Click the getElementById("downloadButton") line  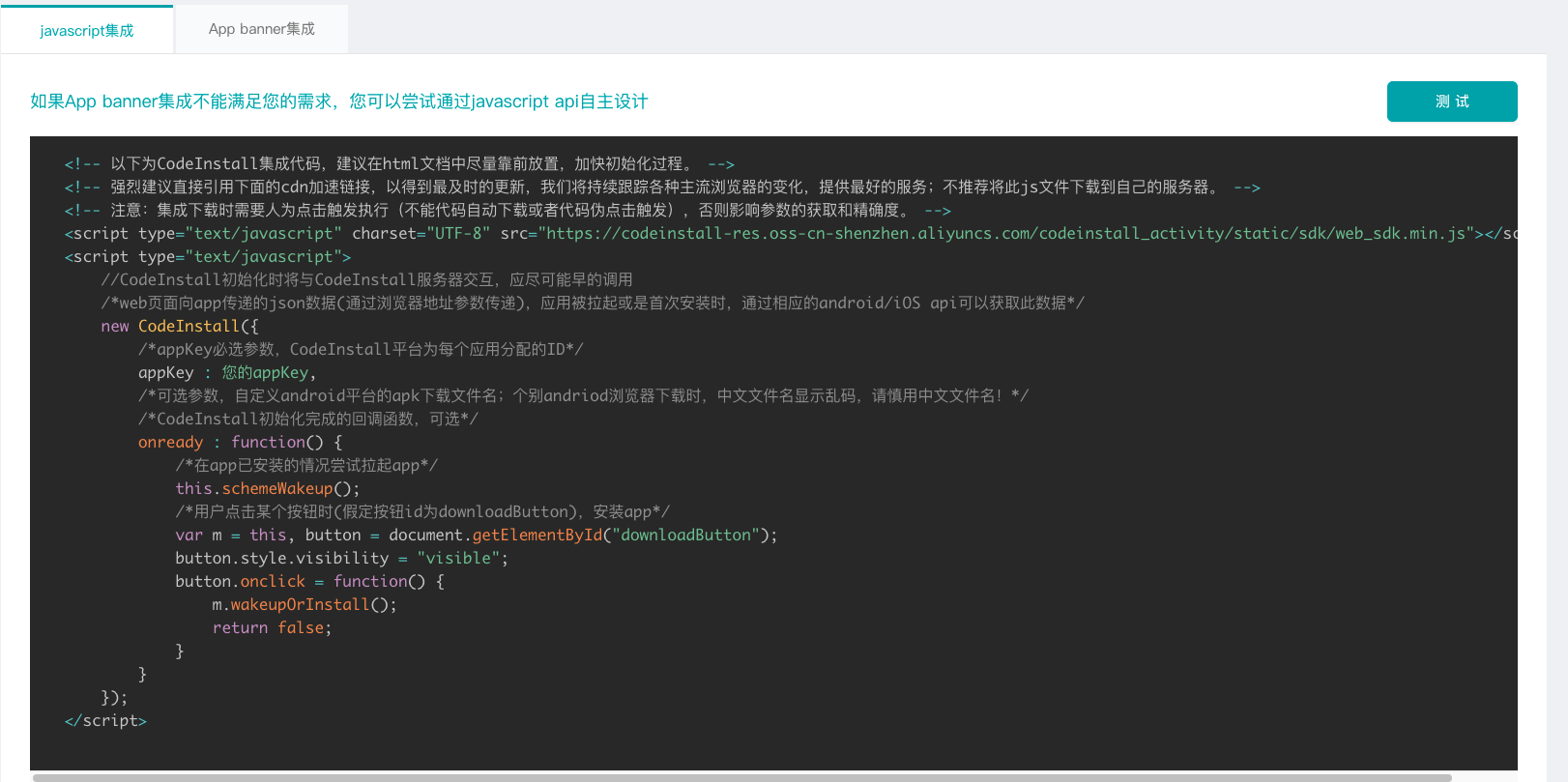[477, 535]
